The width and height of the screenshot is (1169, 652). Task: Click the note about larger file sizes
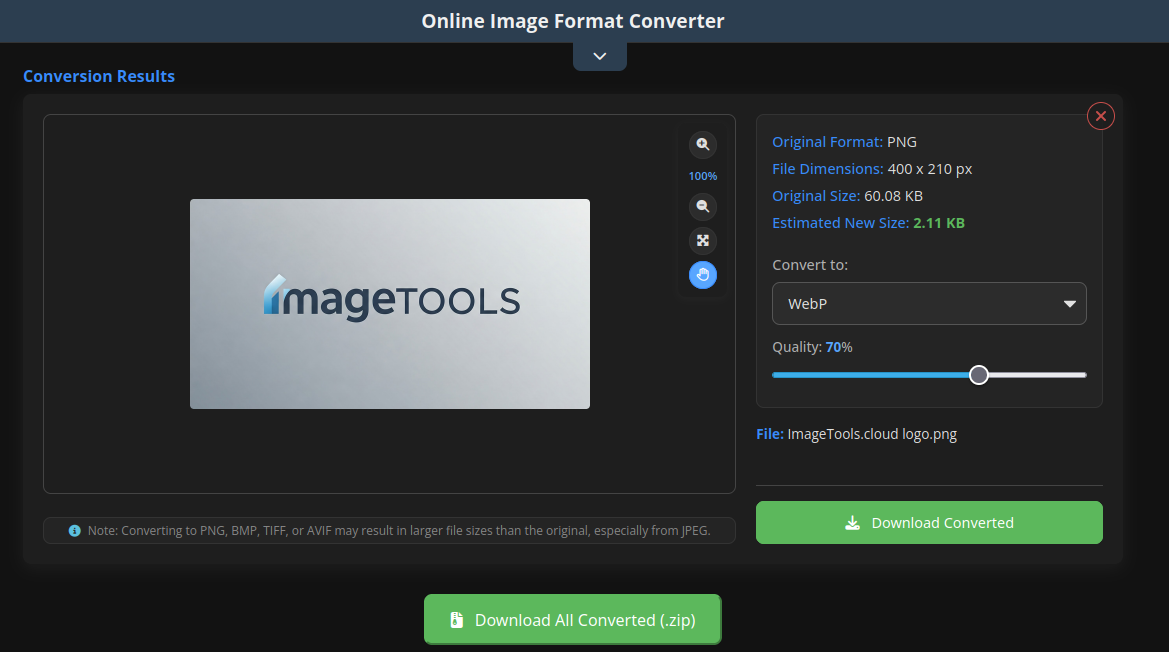(399, 531)
